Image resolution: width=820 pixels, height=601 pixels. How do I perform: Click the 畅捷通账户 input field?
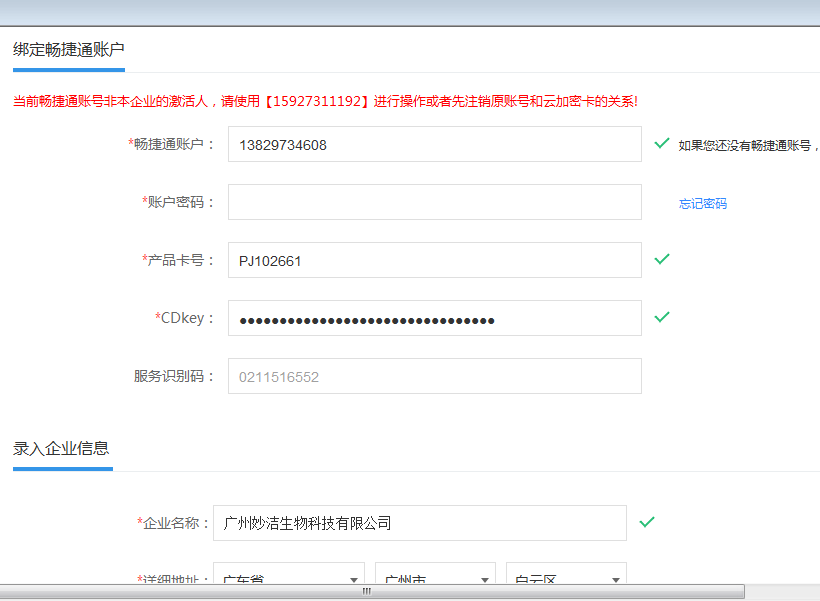point(435,144)
